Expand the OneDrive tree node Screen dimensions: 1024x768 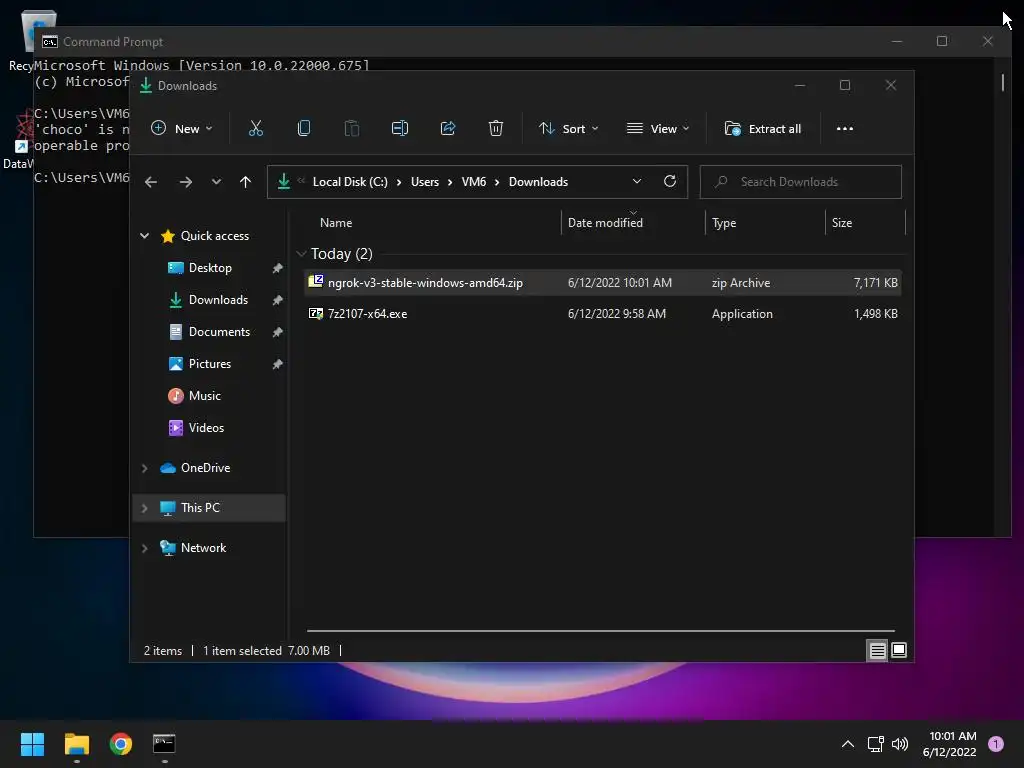pyautogui.click(x=144, y=468)
